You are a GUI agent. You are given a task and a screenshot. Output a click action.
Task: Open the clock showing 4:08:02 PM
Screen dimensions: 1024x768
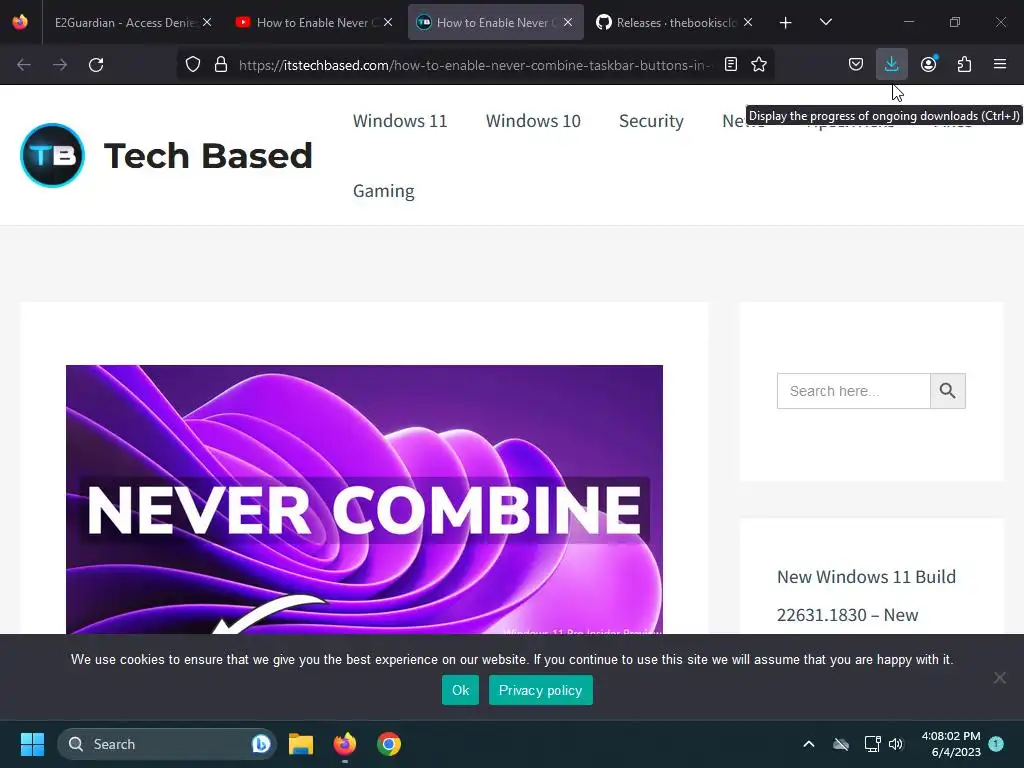pyautogui.click(x=951, y=744)
